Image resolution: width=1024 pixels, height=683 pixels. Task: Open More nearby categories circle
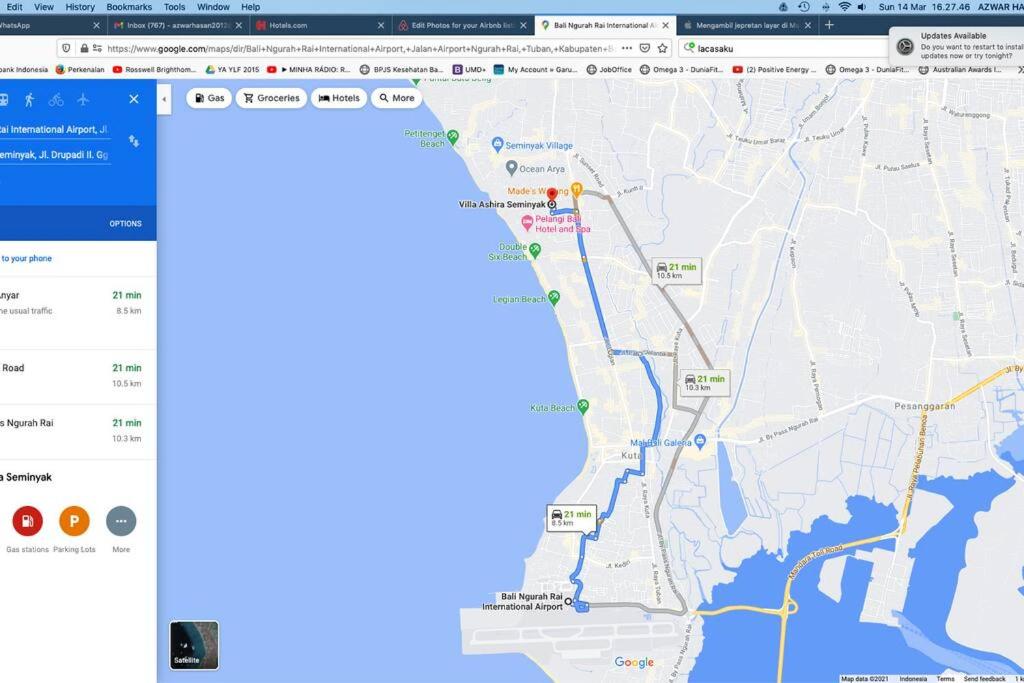pyautogui.click(x=121, y=521)
